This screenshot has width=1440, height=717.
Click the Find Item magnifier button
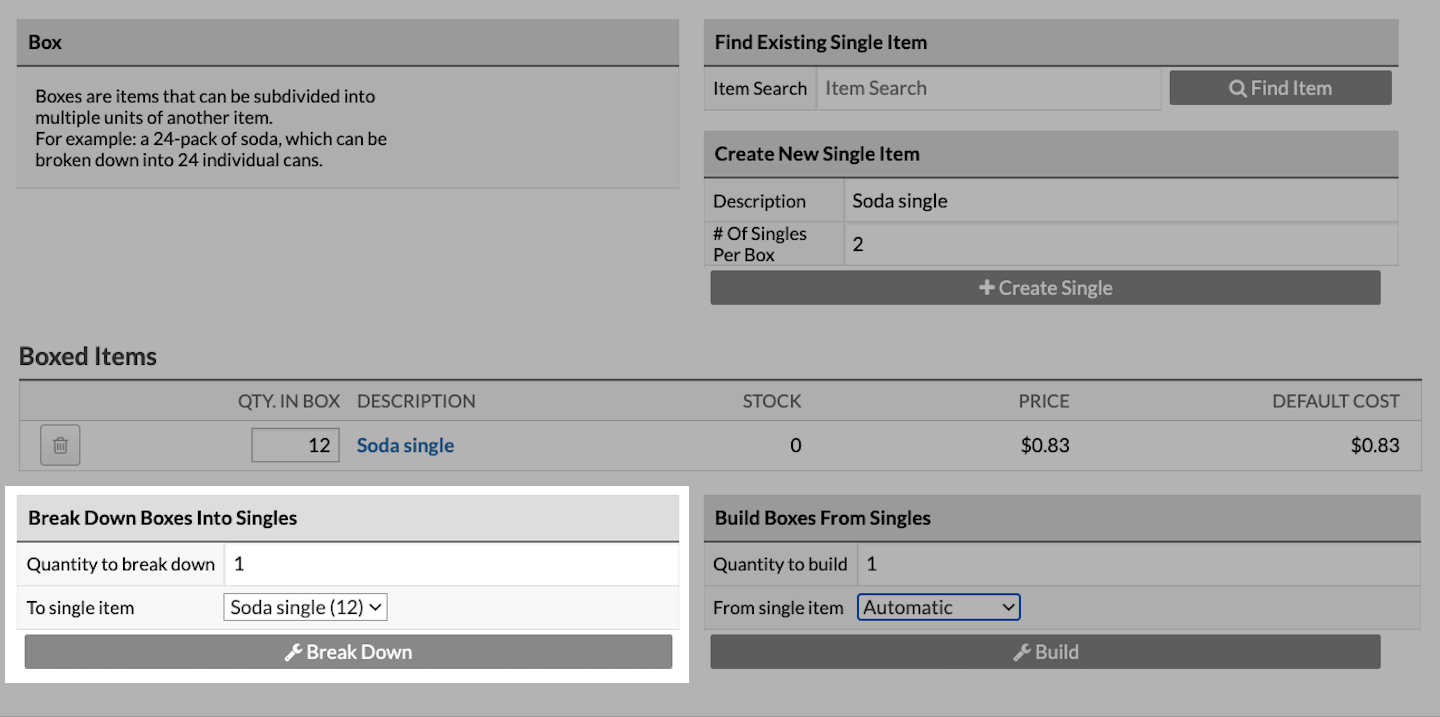click(1280, 88)
